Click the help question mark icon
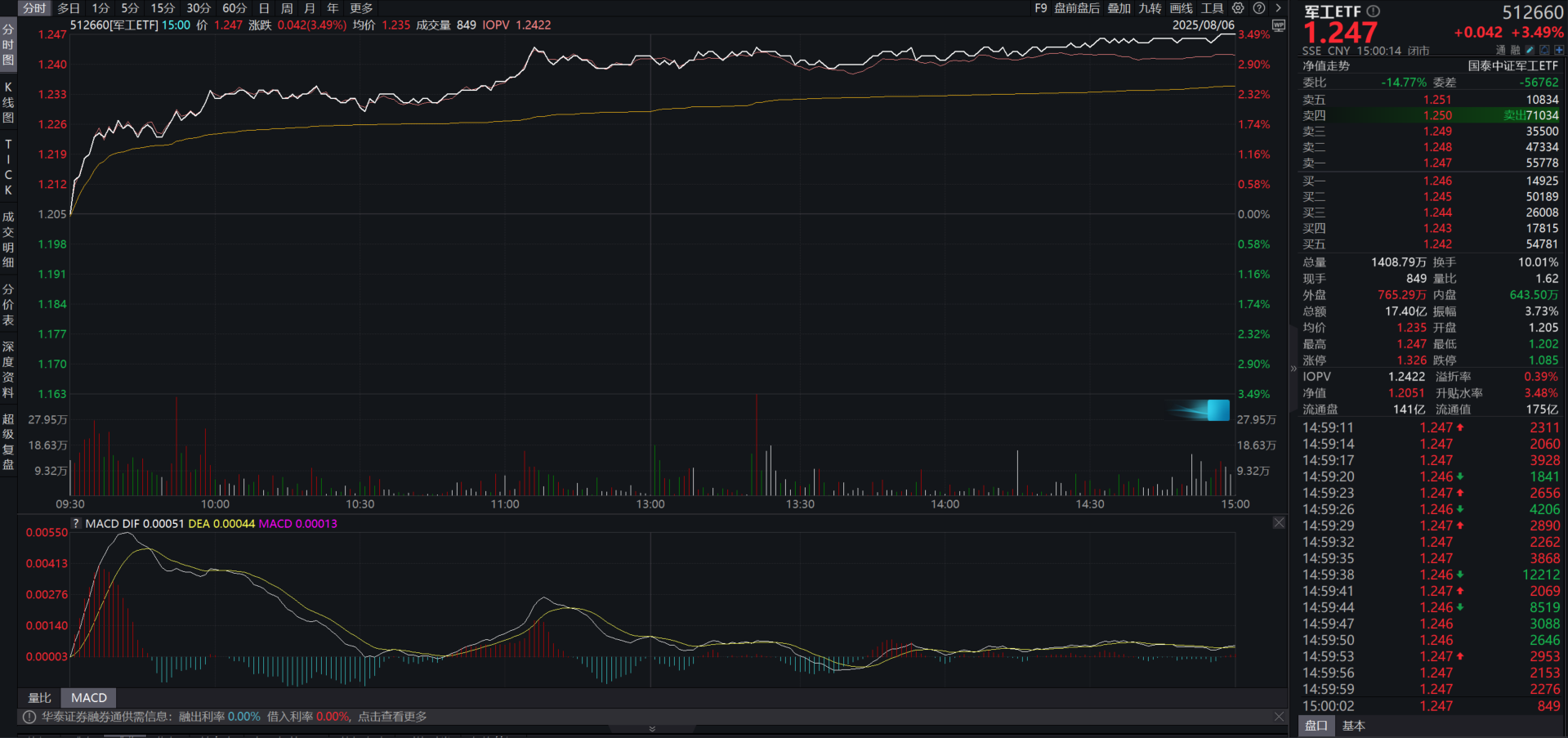 [1259, 8]
